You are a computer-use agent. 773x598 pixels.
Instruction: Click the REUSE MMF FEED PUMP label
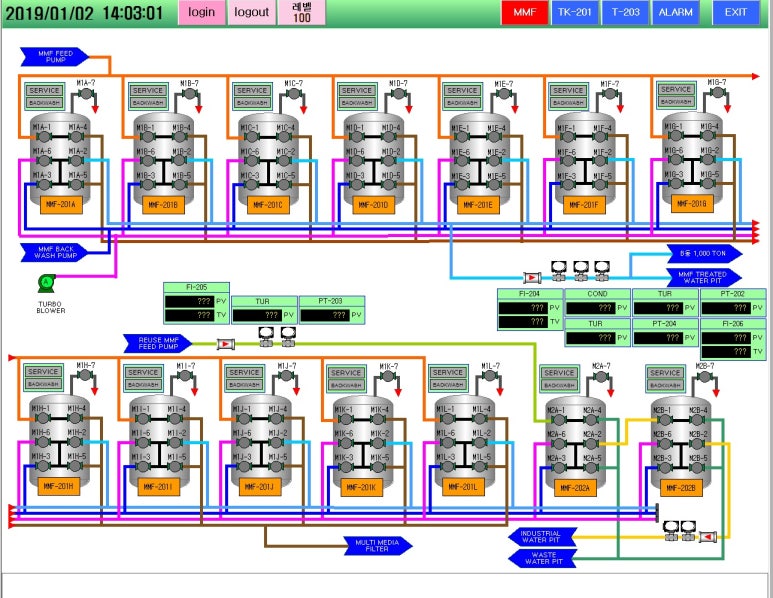tap(158, 343)
